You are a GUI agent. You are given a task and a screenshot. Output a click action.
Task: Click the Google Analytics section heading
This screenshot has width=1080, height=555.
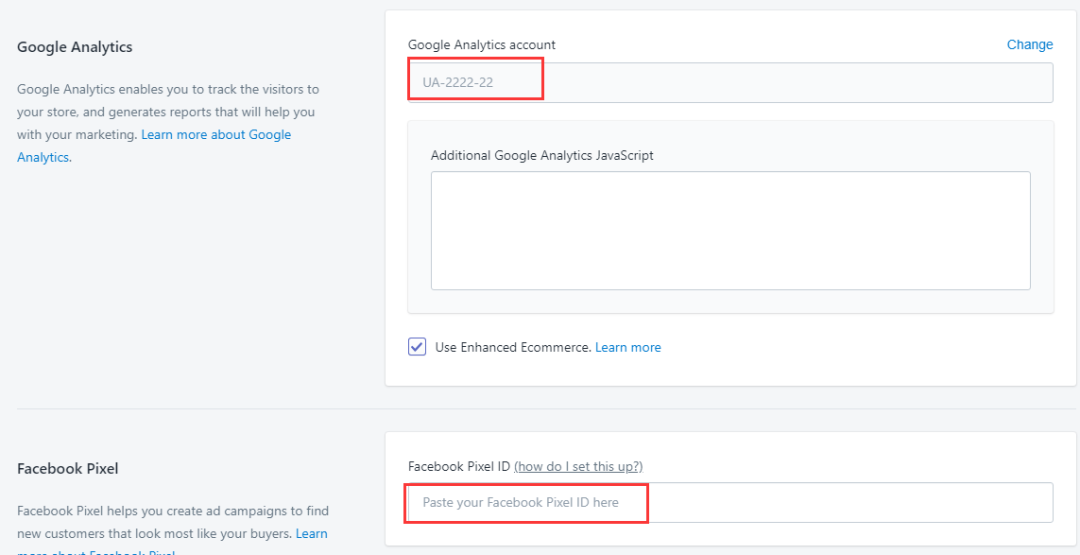75,47
